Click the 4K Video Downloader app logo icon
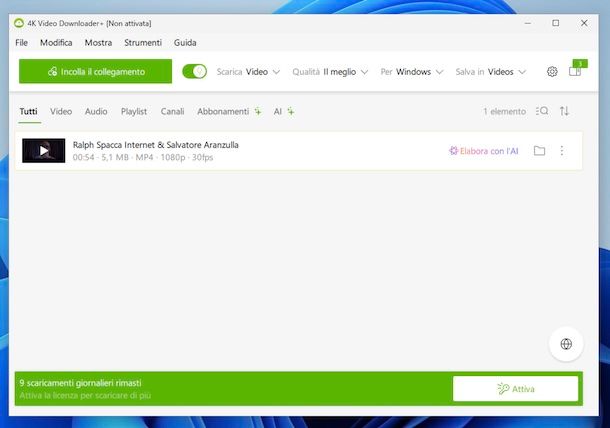This screenshot has height=428, width=610. pos(19,23)
